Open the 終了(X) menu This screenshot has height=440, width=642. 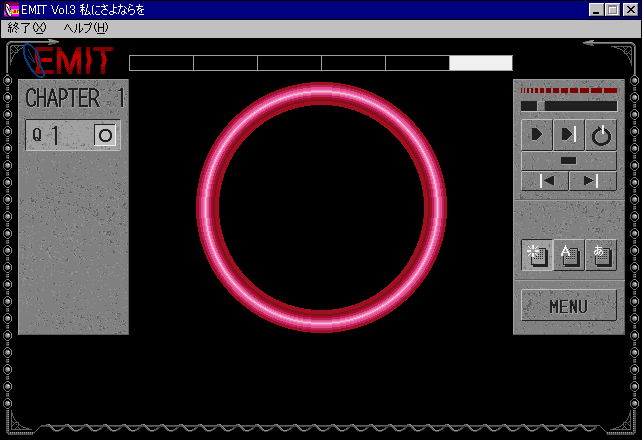(27, 28)
